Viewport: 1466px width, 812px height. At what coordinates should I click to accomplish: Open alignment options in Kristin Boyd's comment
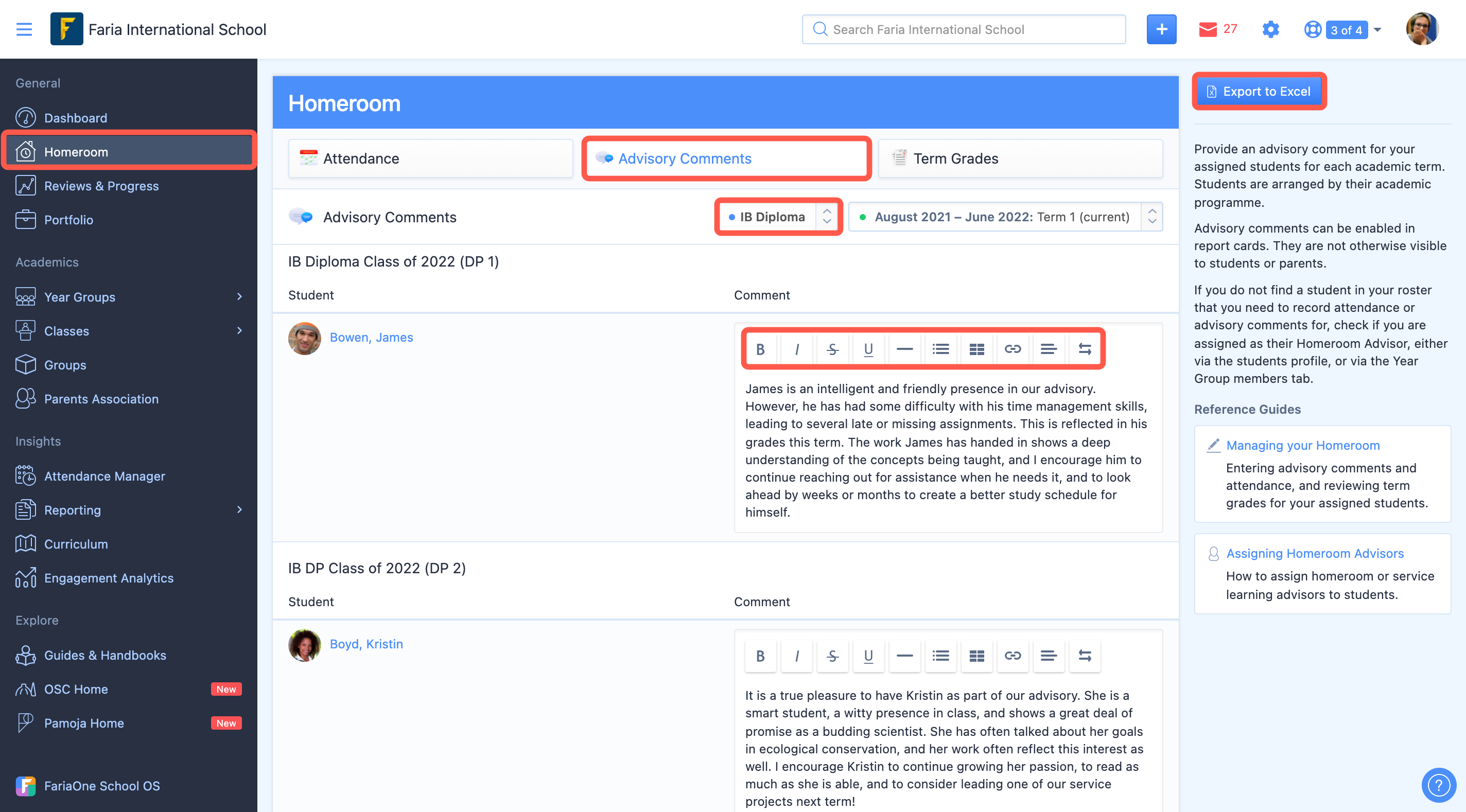point(1049,656)
